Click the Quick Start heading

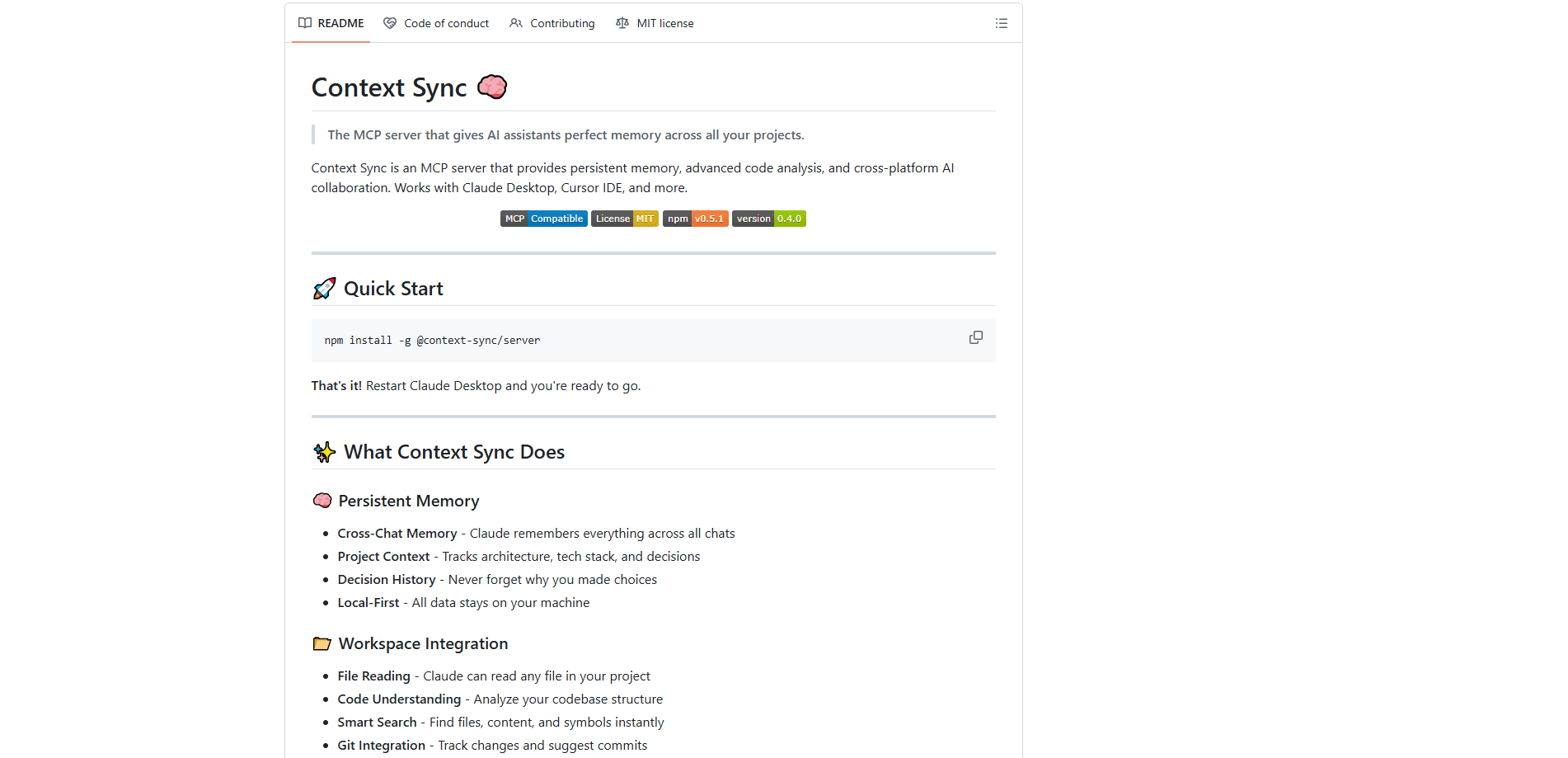393,289
